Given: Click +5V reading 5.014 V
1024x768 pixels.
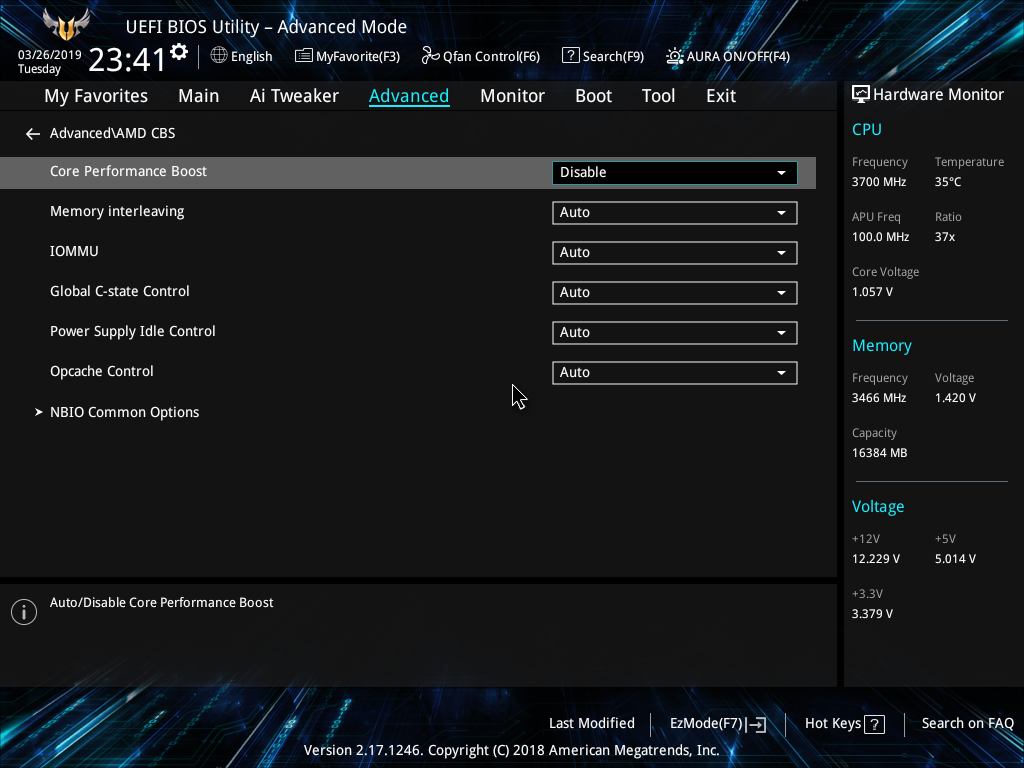Looking at the screenshot, I should pyautogui.click(x=955, y=559).
